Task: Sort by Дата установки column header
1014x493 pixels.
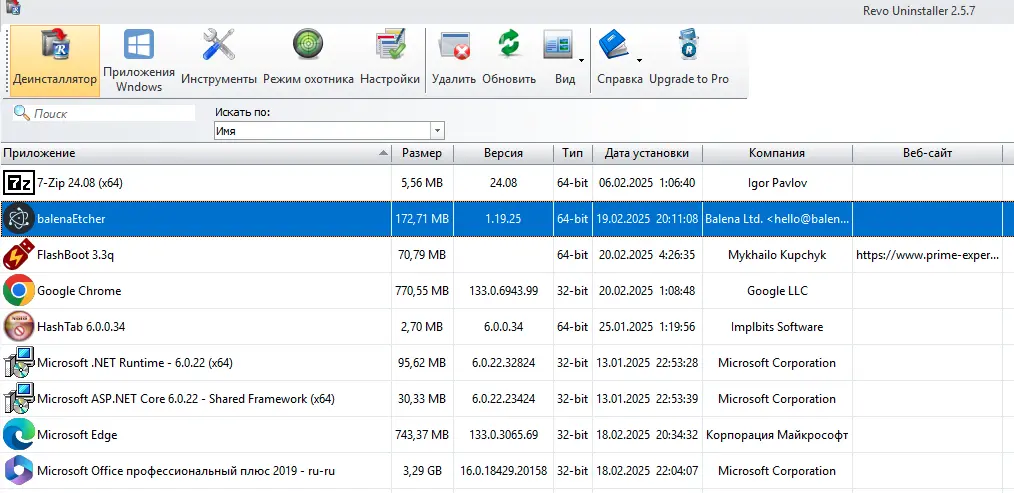Action: 647,153
